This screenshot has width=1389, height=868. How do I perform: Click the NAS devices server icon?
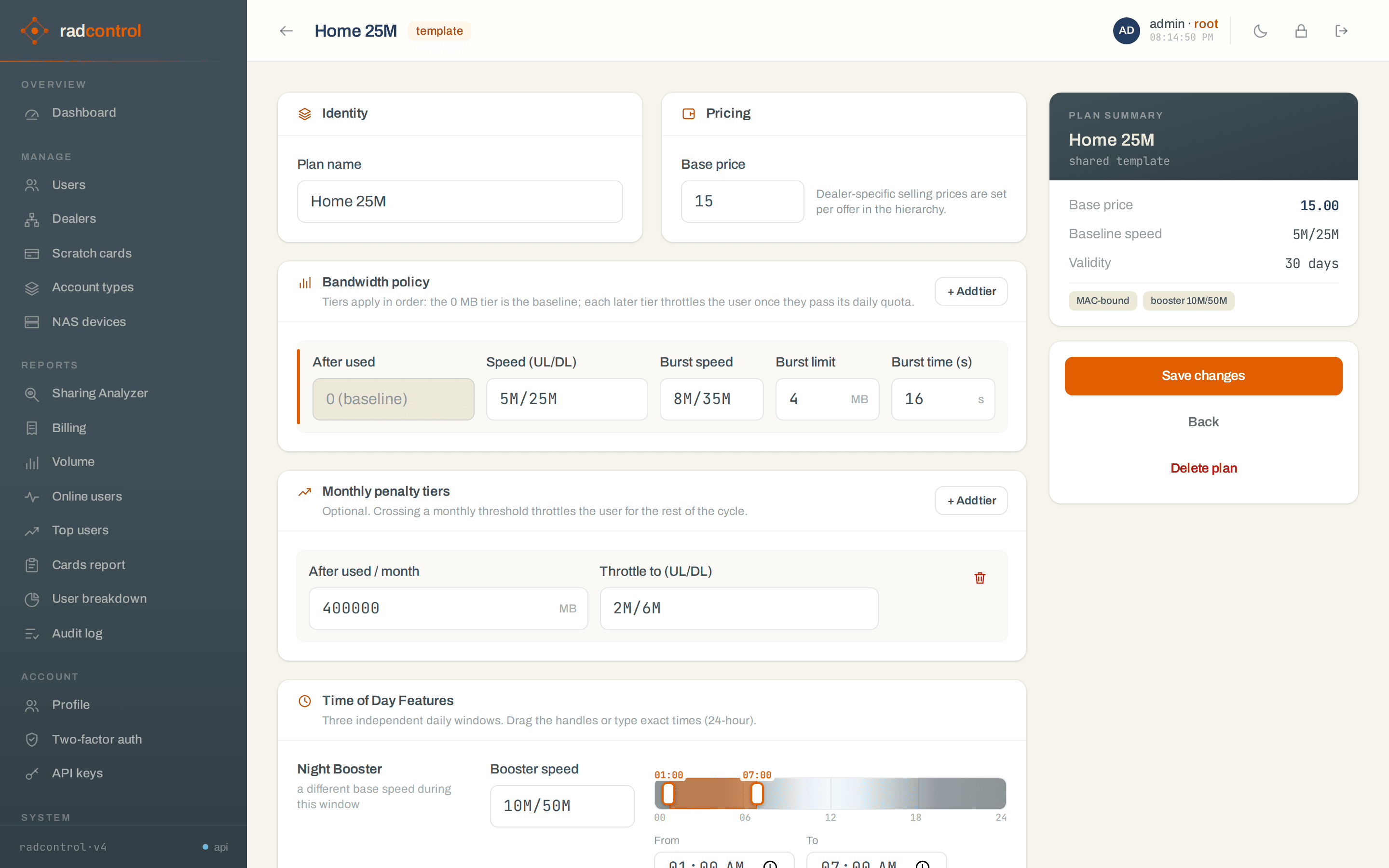point(32,322)
